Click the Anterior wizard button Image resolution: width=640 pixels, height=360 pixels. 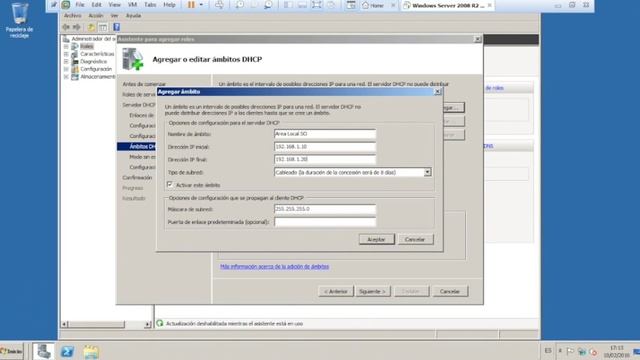click(x=336, y=291)
